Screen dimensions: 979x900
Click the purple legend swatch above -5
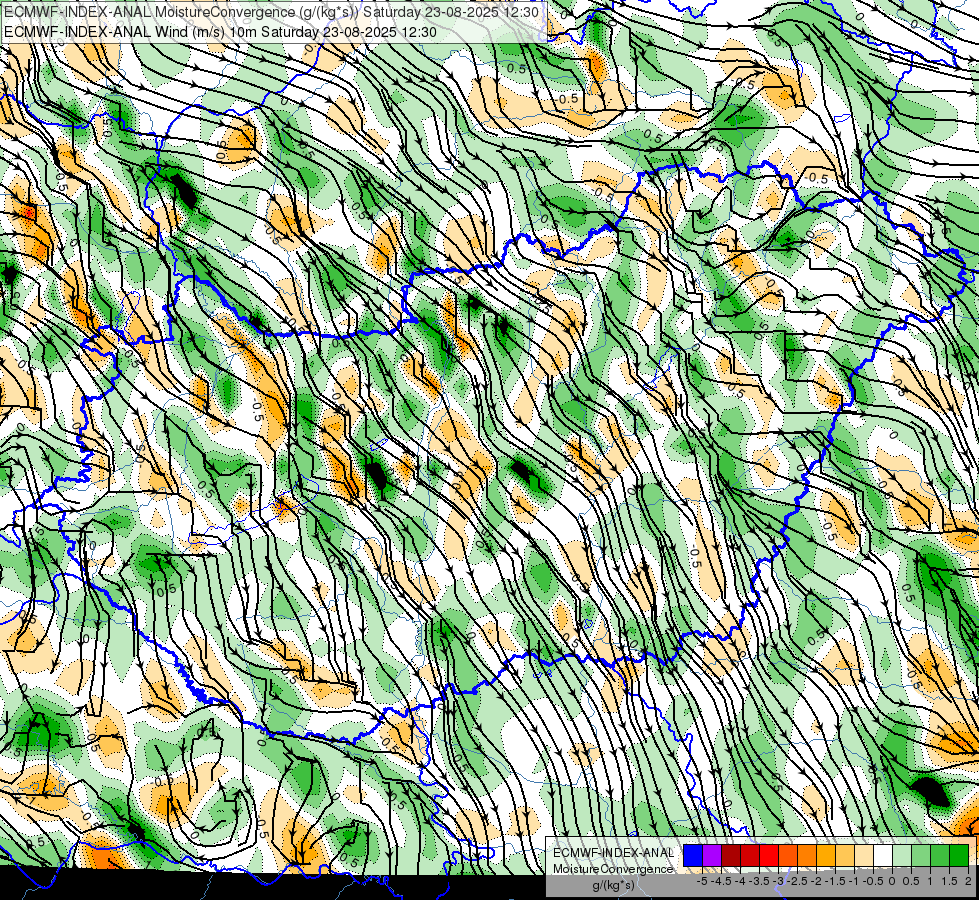(x=712, y=856)
